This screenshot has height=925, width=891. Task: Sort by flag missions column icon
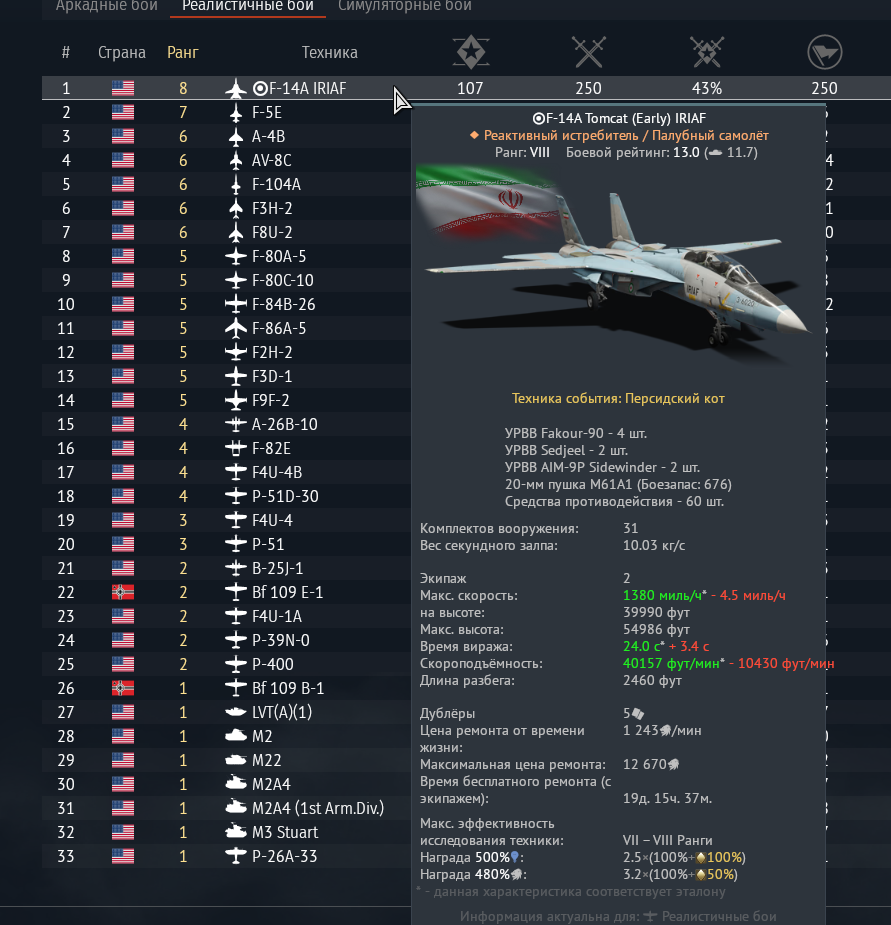[824, 52]
